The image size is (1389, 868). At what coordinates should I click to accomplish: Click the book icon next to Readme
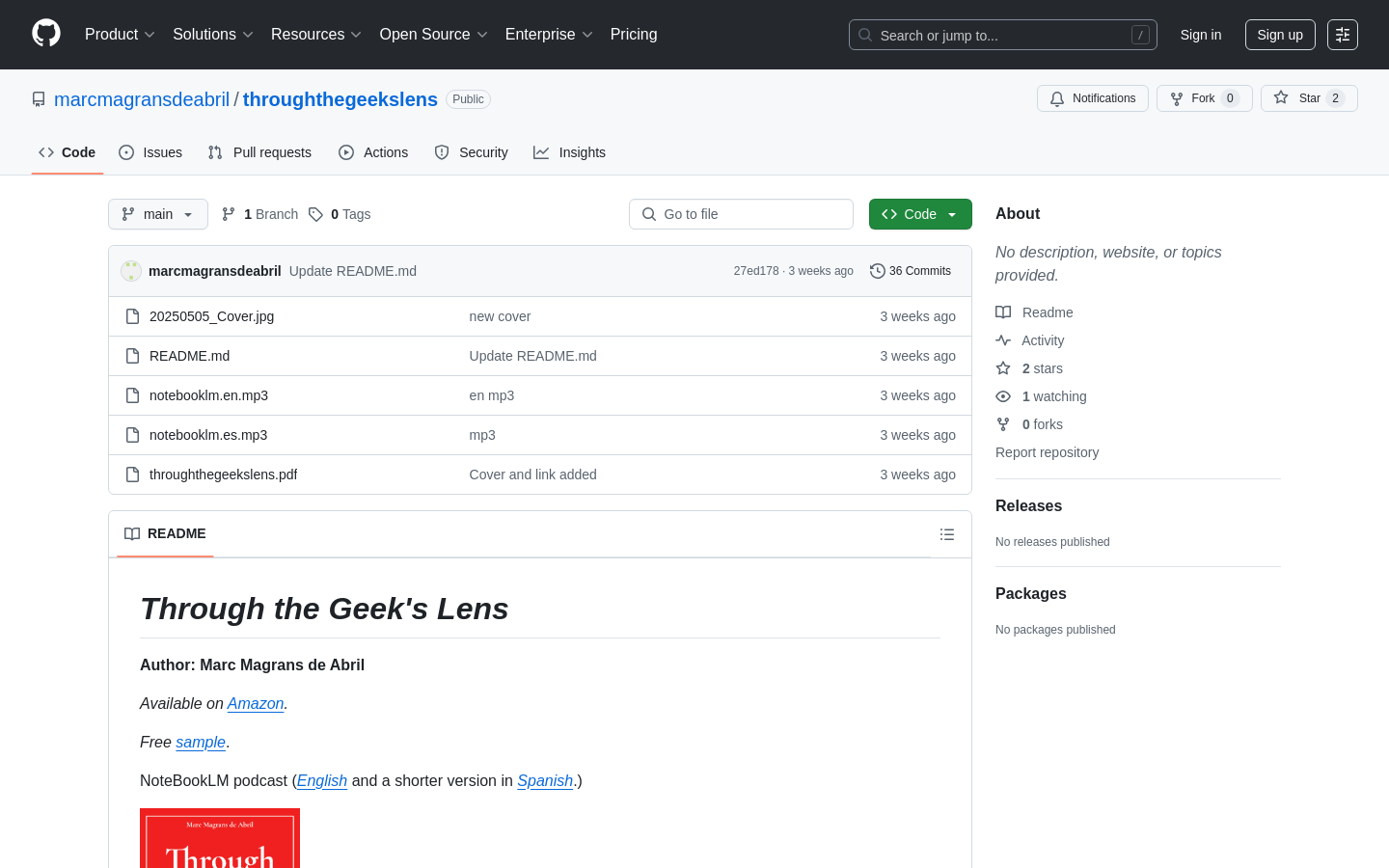tap(1003, 312)
